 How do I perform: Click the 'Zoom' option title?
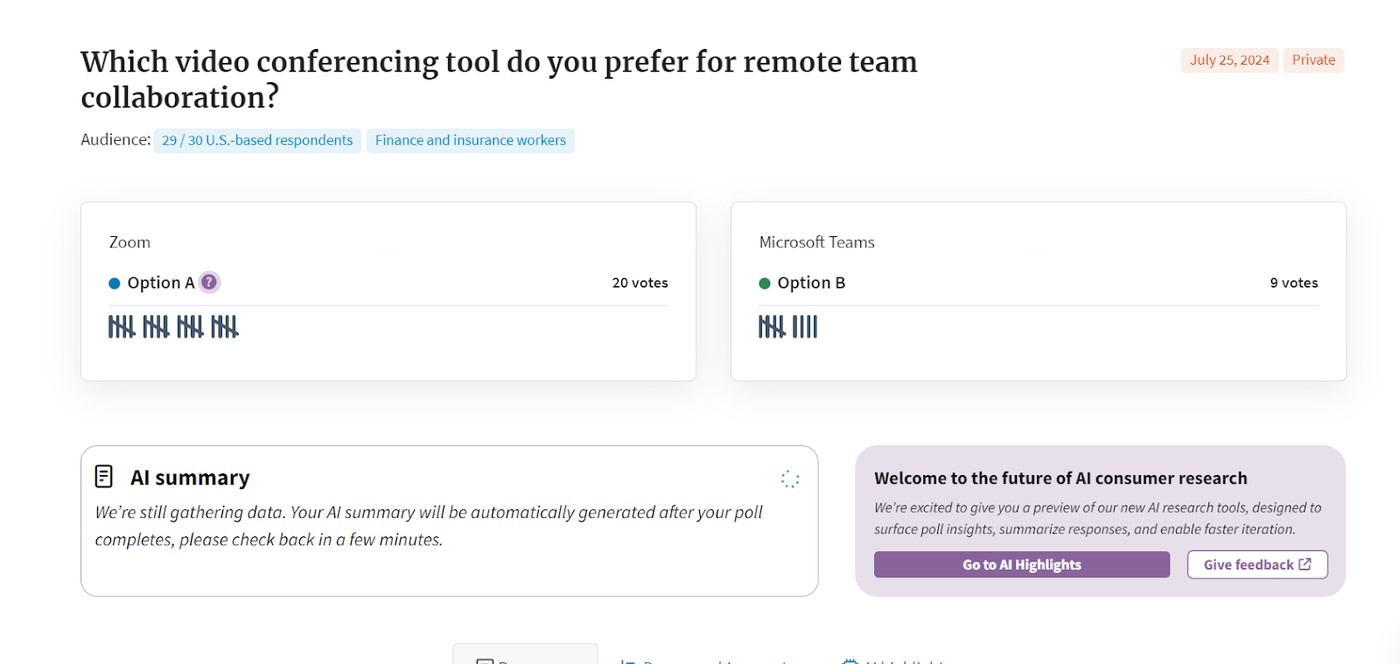pos(130,242)
